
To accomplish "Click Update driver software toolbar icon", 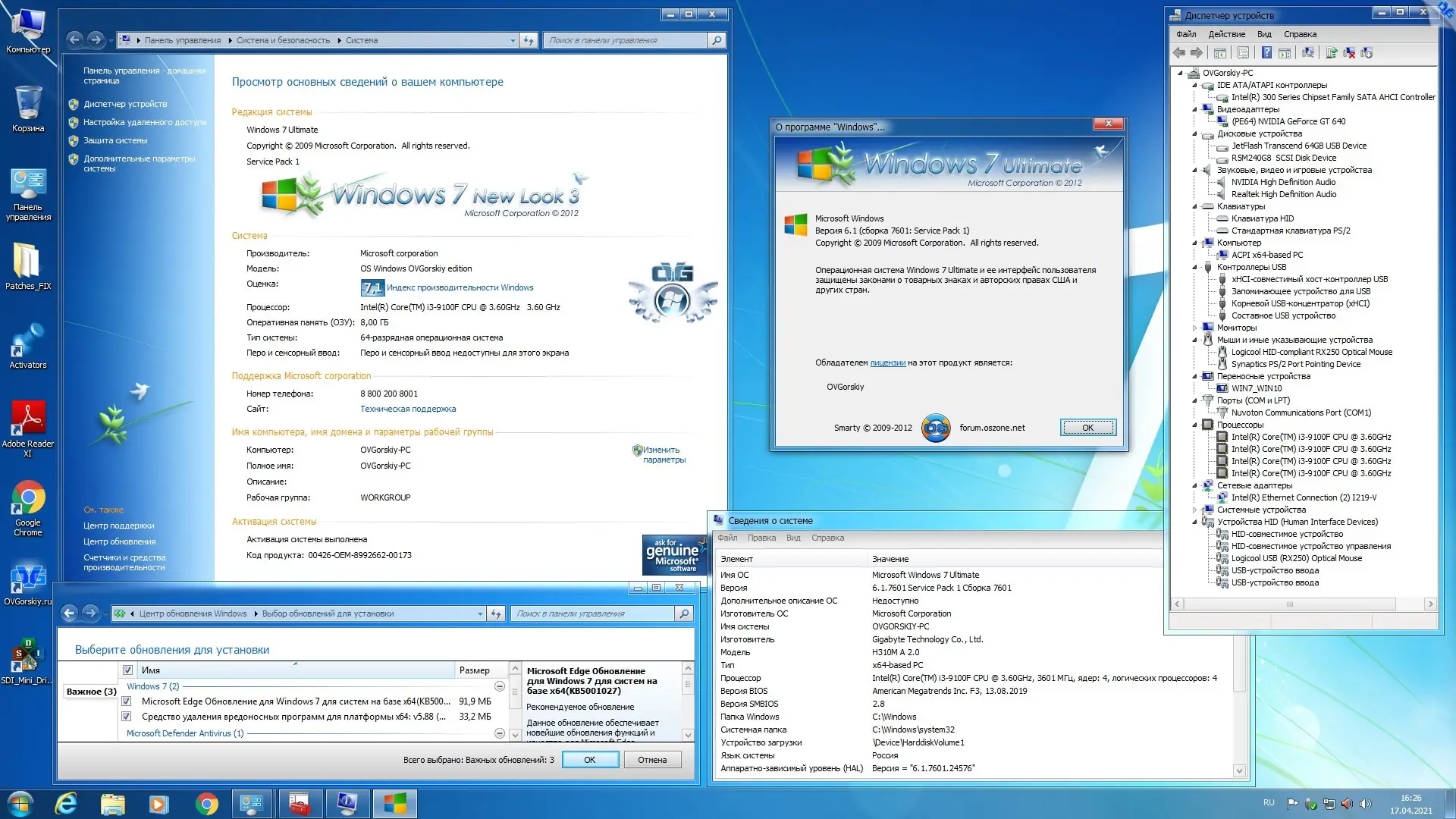I will [1332, 52].
